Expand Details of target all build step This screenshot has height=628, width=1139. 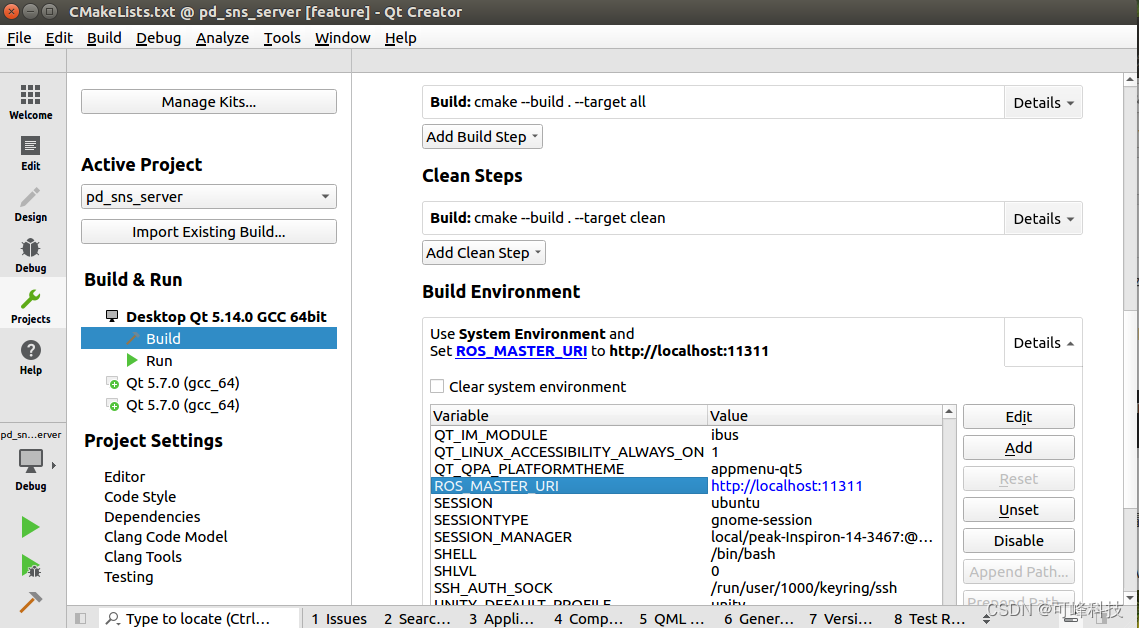coord(1043,102)
